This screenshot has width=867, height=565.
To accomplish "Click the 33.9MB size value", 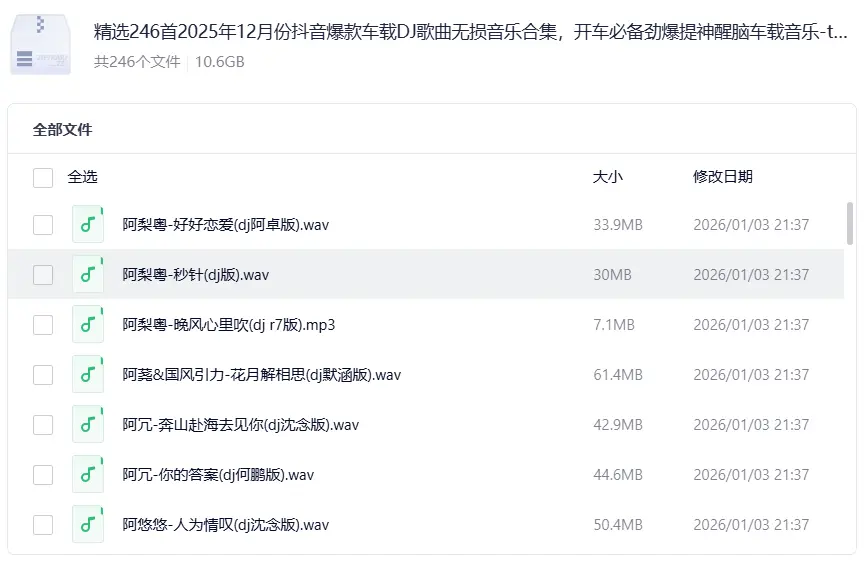I will tap(618, 225).
